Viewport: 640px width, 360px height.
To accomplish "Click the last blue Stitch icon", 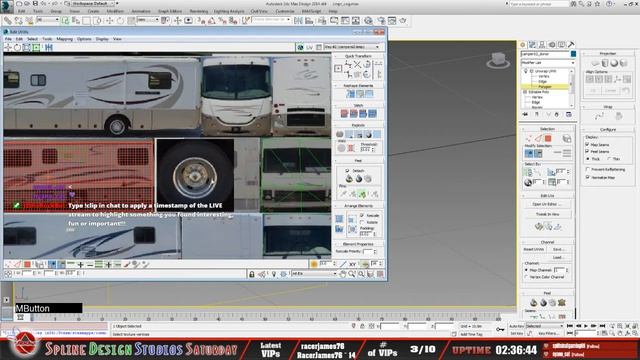I will pyautogui.click(x=372, y=114).
